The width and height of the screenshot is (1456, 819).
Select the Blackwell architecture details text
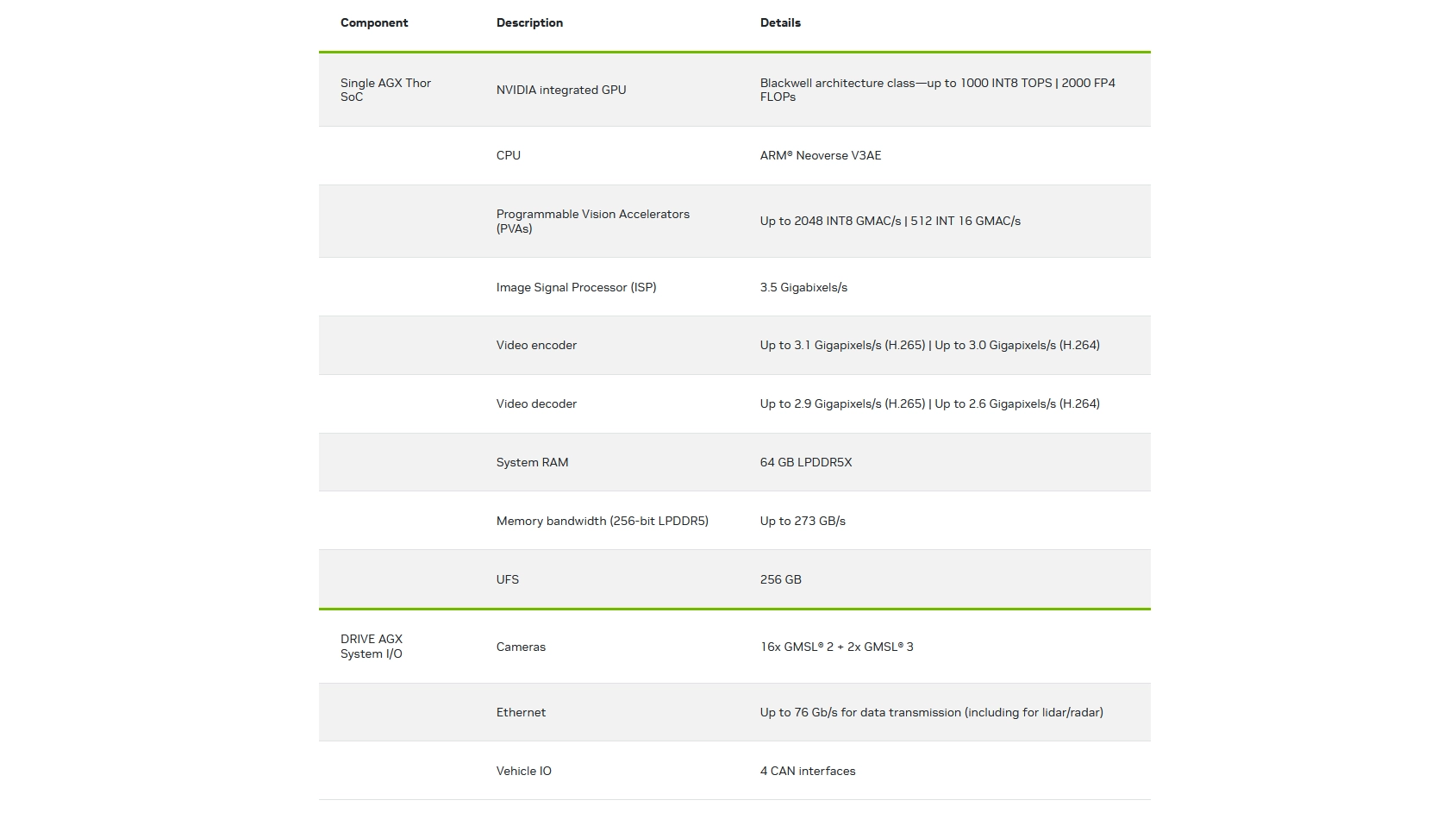click(937, 90)
